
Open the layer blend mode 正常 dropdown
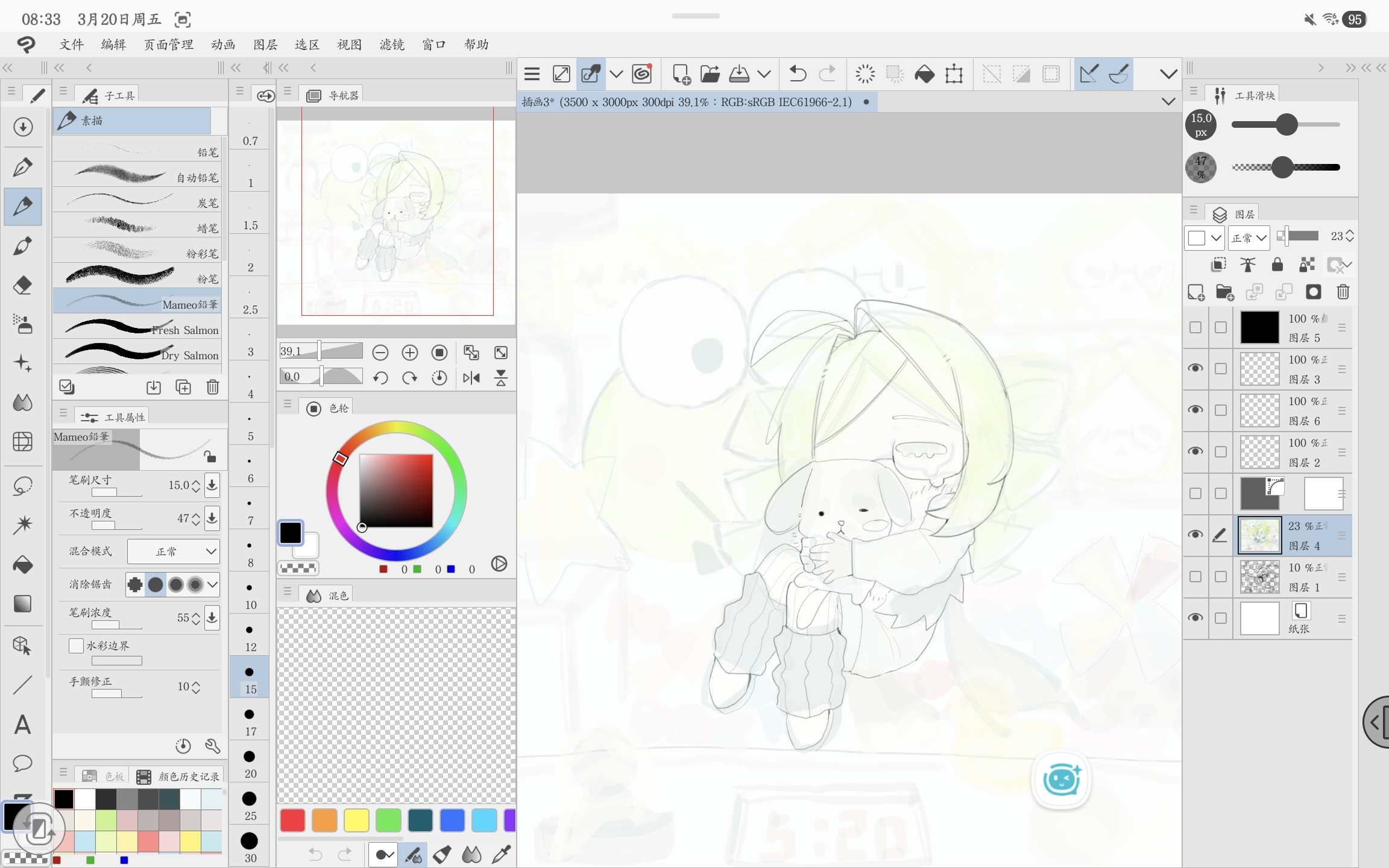point(1249,237)
